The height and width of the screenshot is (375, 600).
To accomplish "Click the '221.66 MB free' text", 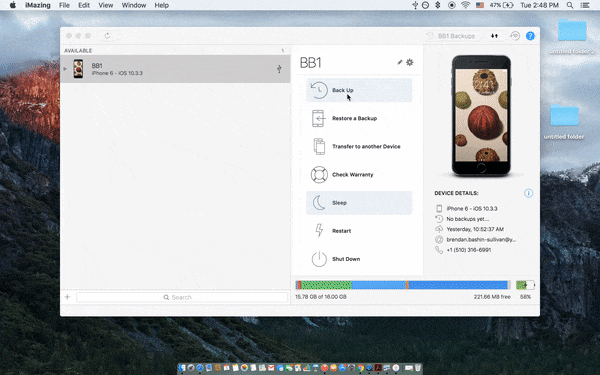I will [x=492, y=297].
